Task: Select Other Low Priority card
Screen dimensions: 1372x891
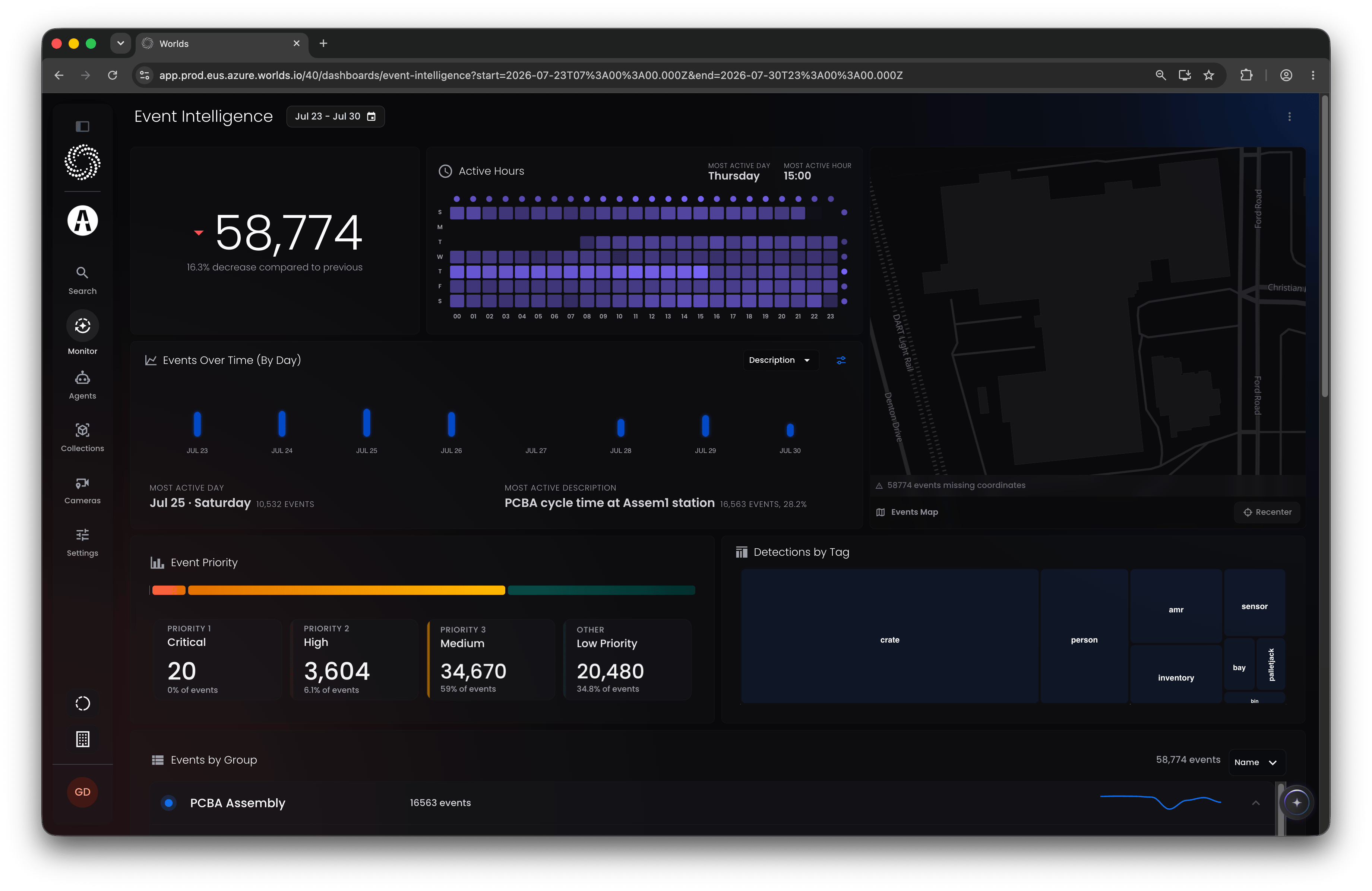Action: [x=627, y=659]
